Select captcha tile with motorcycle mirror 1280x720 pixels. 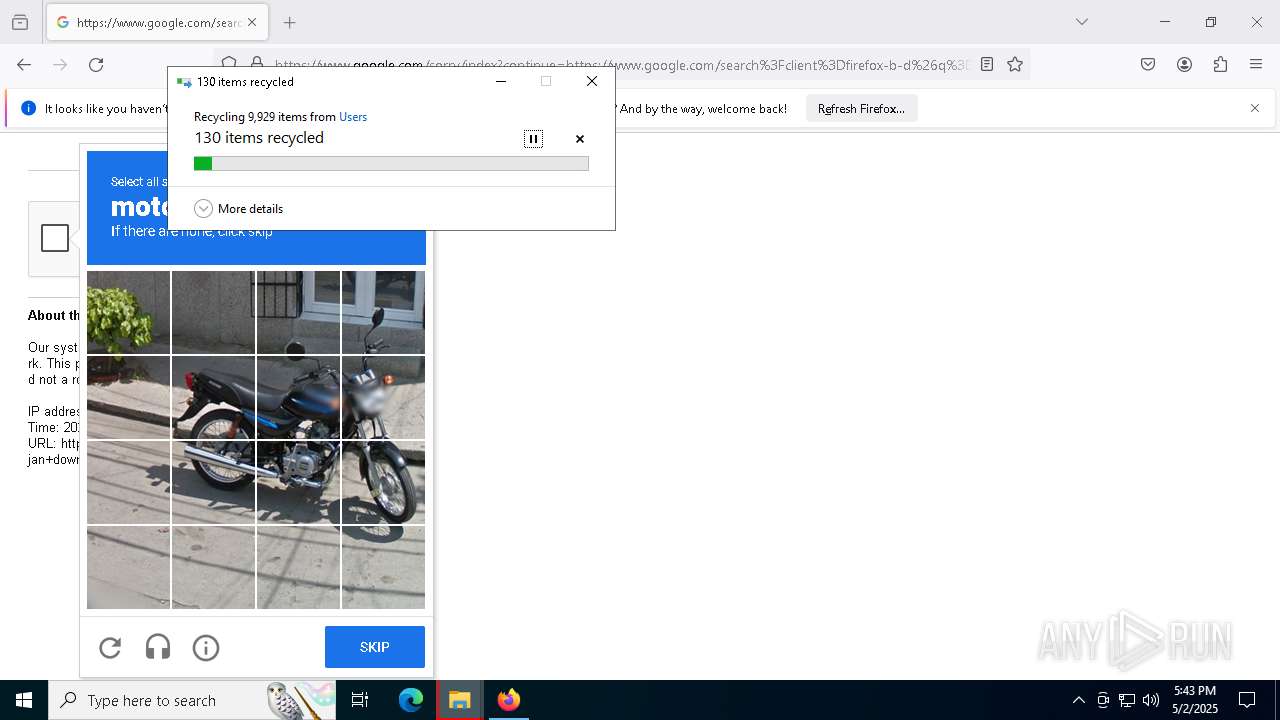[x=383, y=312]
